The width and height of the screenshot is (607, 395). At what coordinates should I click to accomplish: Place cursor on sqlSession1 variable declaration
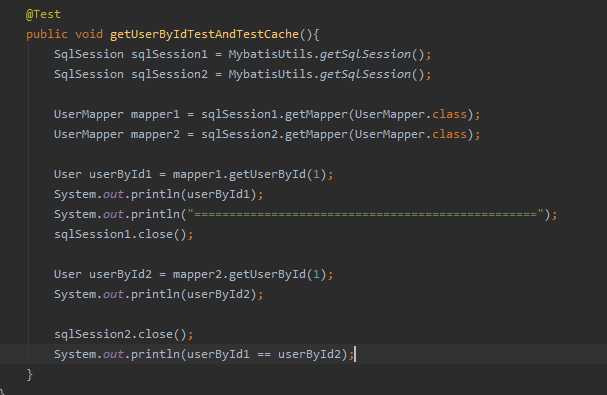(169, 55)
